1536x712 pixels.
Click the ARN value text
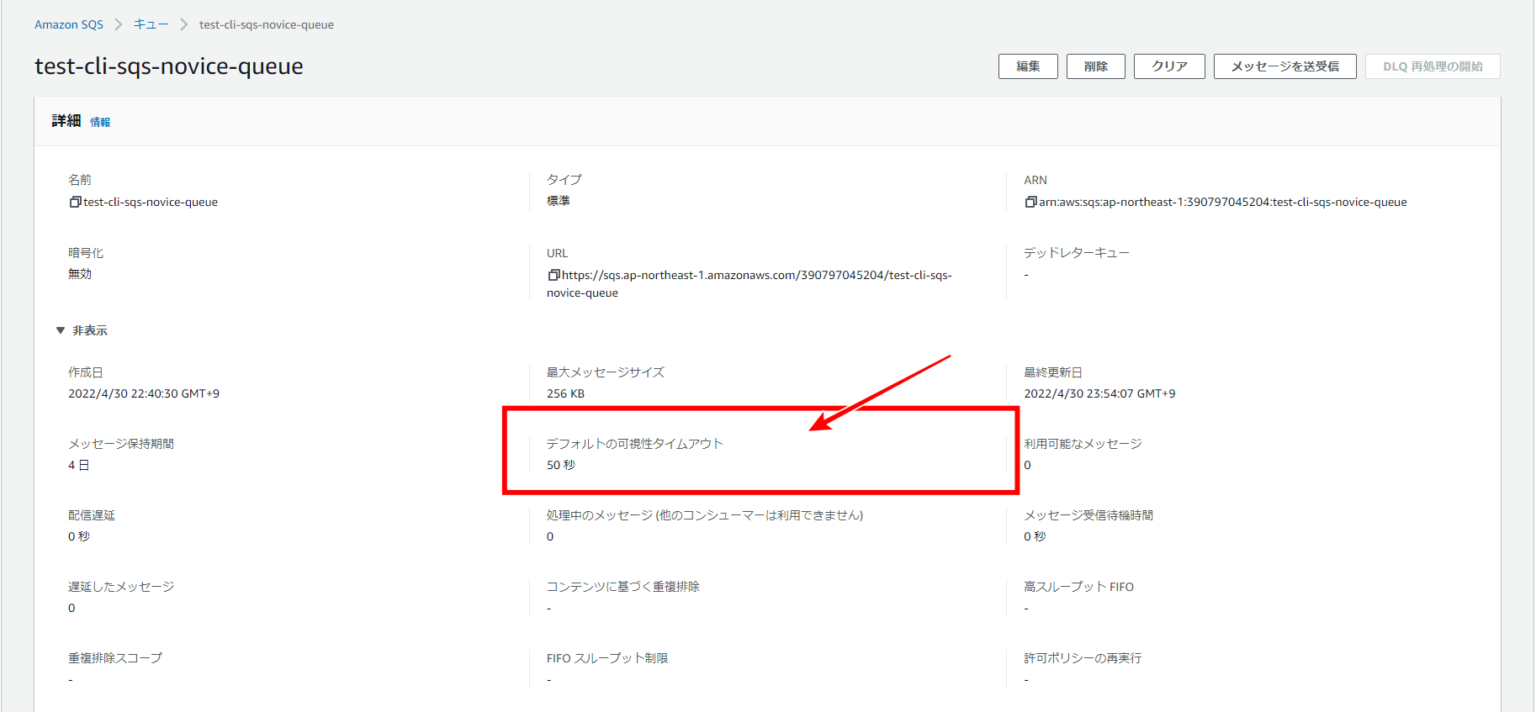1222,202
